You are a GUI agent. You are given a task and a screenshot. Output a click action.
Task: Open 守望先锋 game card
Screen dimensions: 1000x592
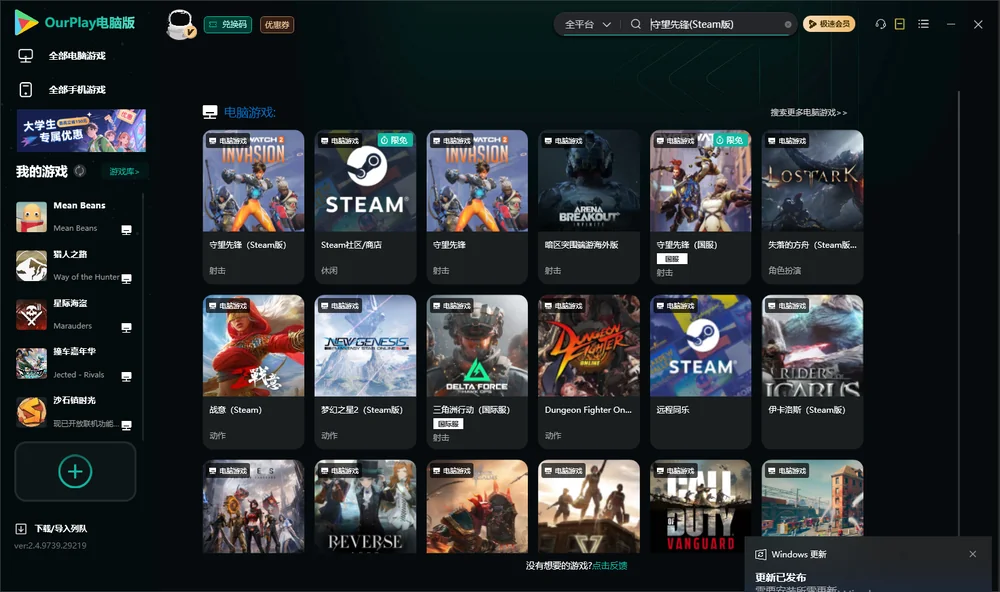point(477,207)
